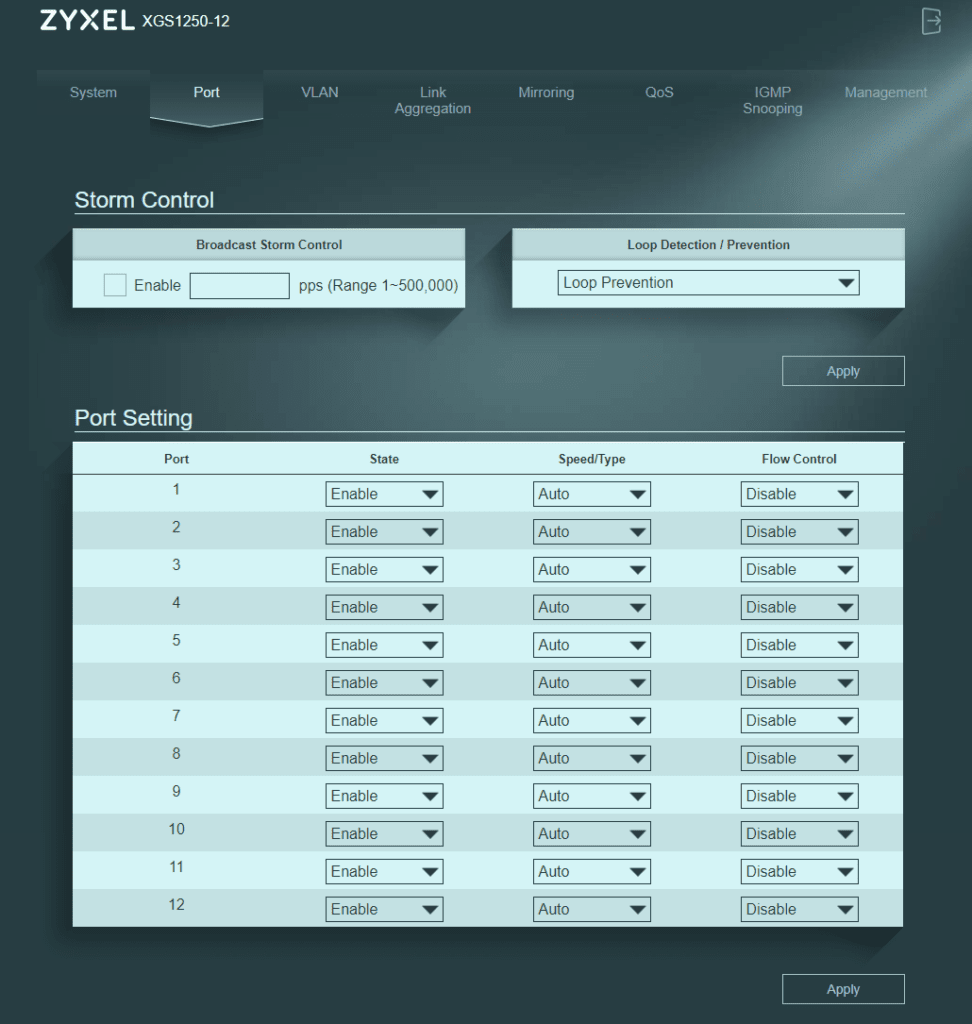Viewport: 972px width, 1024px height.
Task: Open the System tab
Action: click(x=93, y=93)
